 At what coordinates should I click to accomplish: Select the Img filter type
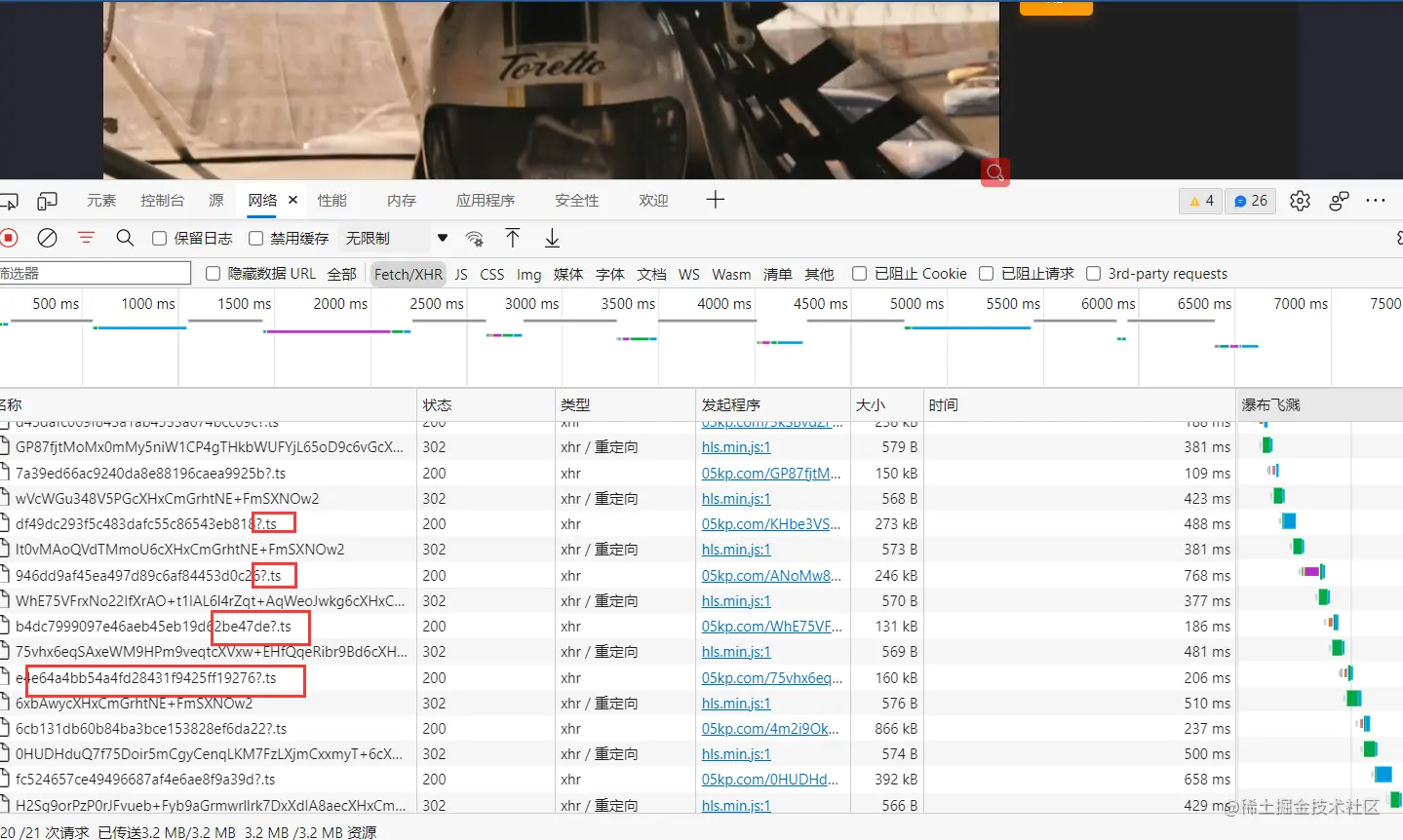click(528, 274)
